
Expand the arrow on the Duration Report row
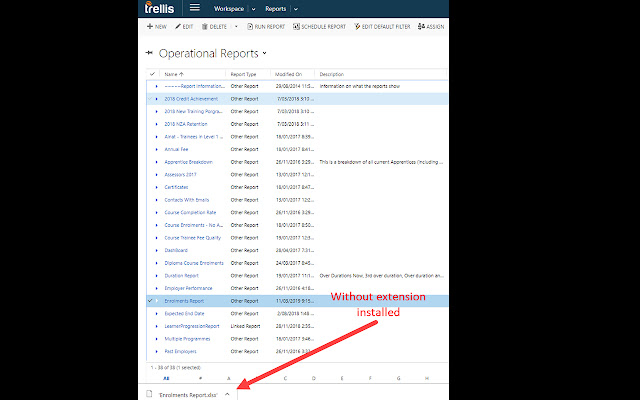pos(156,276)
